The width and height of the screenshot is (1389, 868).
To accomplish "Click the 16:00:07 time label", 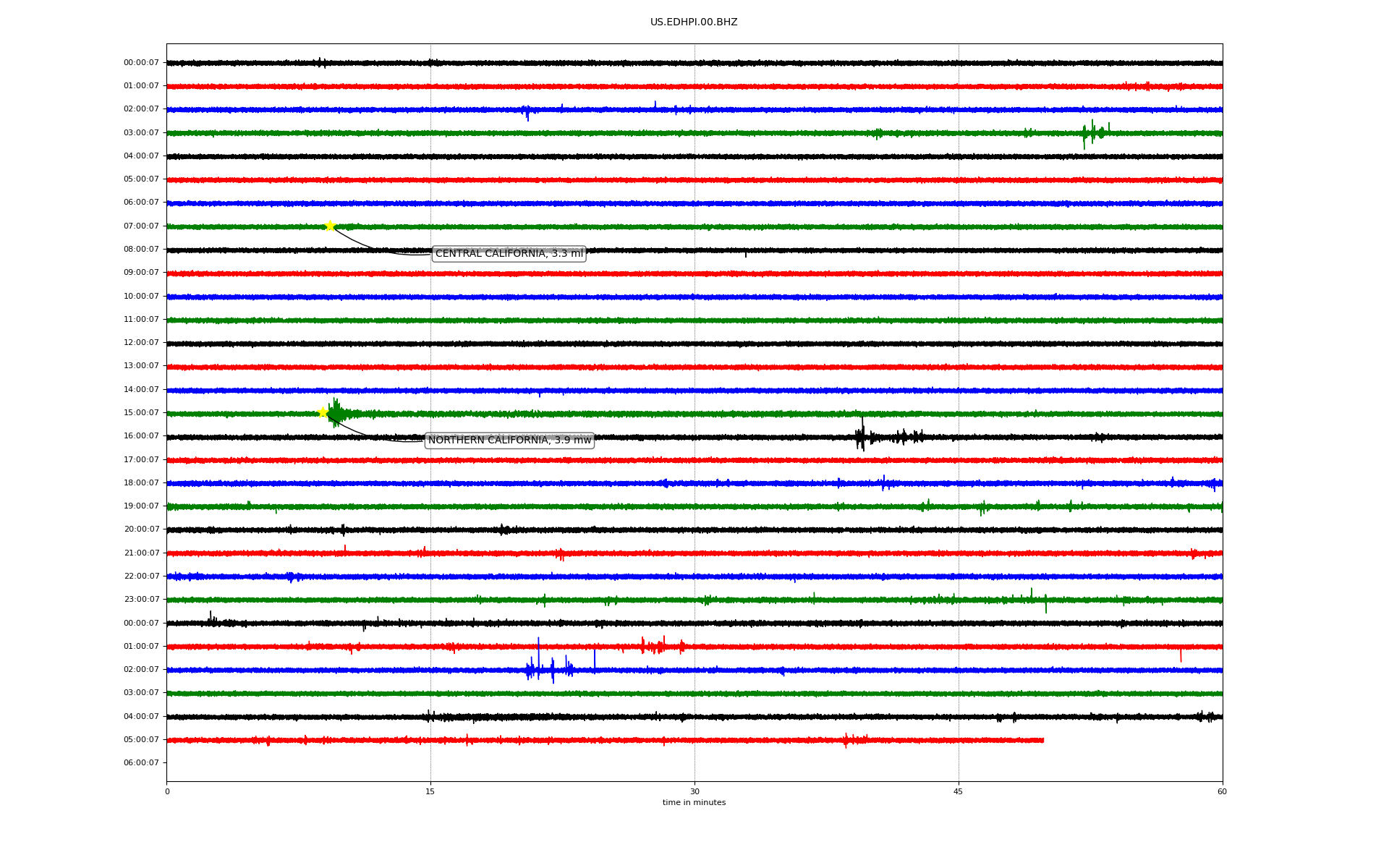I will [x=141, y=436].
